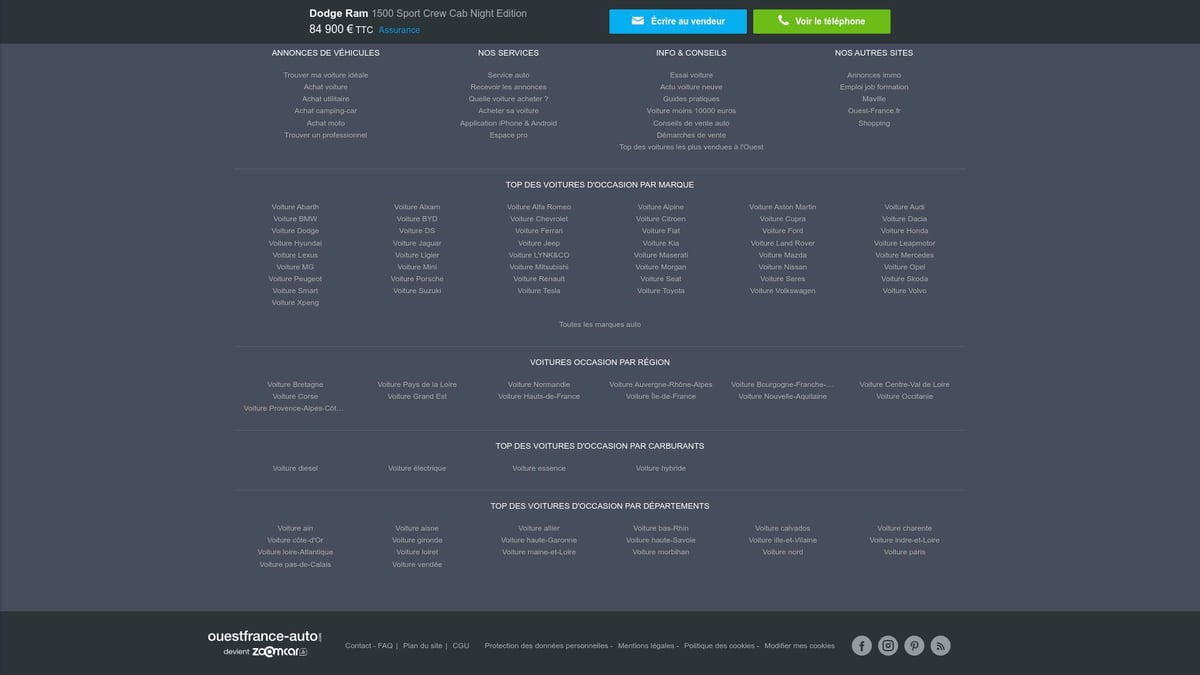Open Voiture Audi link
This screenshot has width=1200, height=675.
(x=904, y=207)
